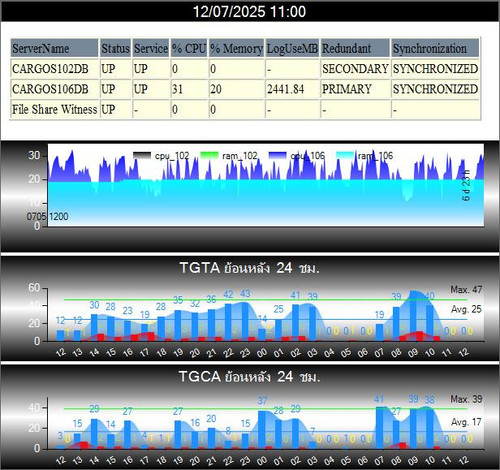Click the TGCA Max. 39 label

466,399
